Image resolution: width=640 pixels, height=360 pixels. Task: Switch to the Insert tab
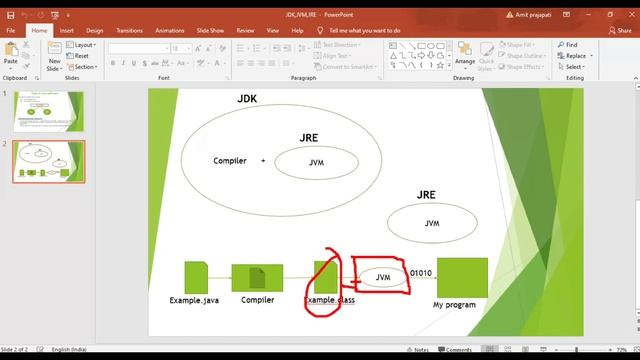point(67,31)
